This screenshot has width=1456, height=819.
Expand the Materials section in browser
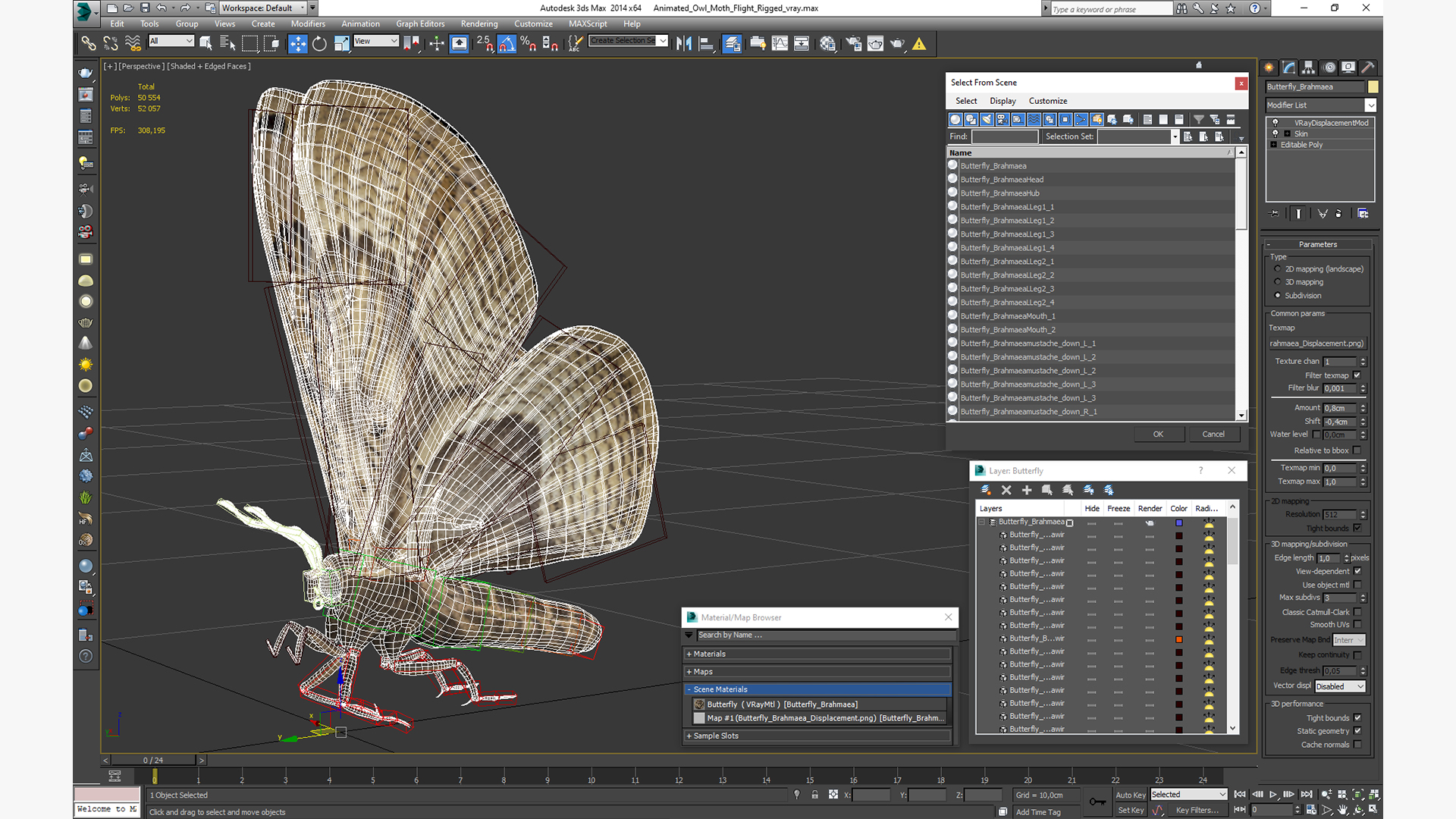click(709, 654)
